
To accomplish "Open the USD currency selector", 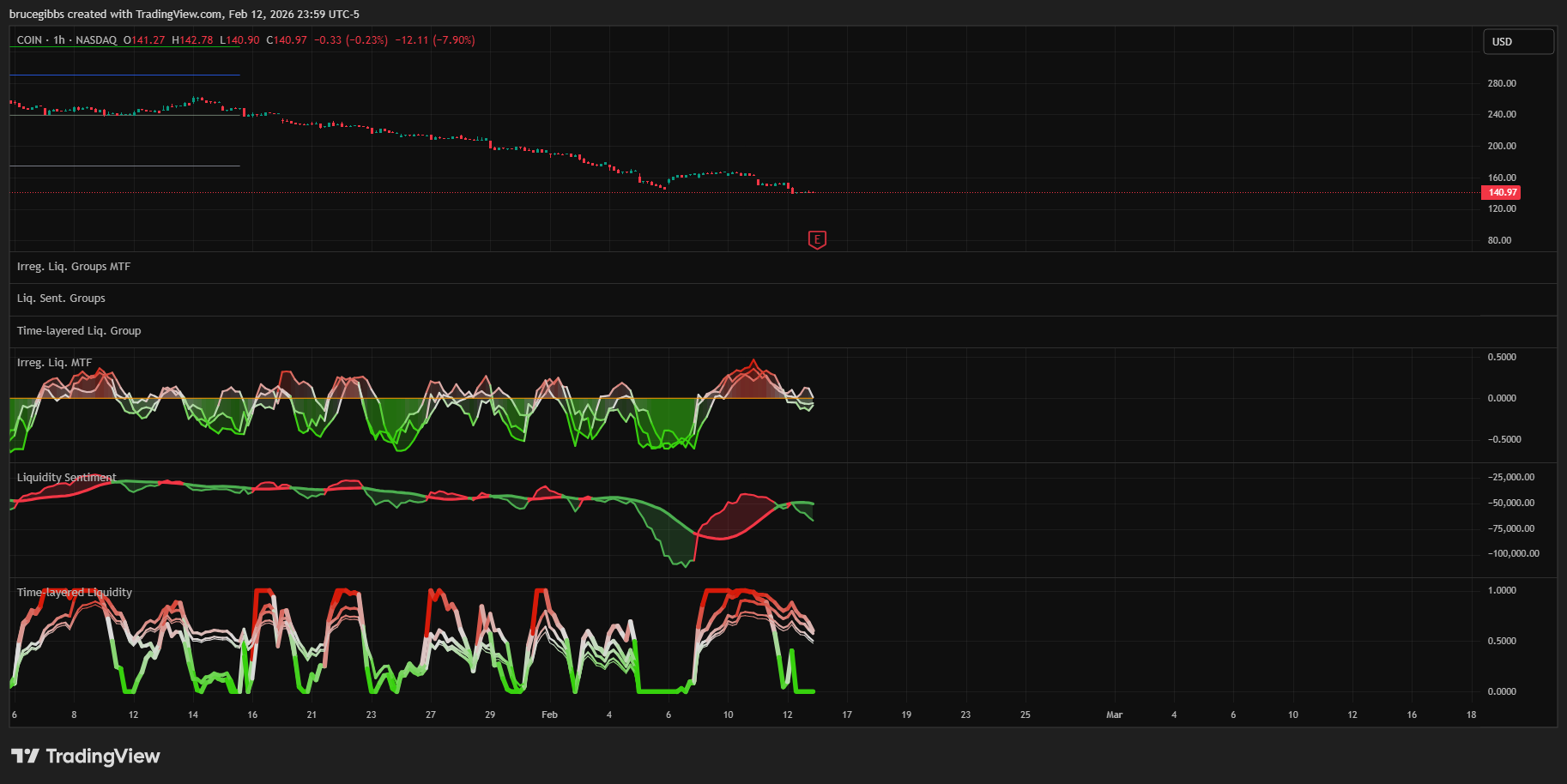I will click(x=1518, y=42).
